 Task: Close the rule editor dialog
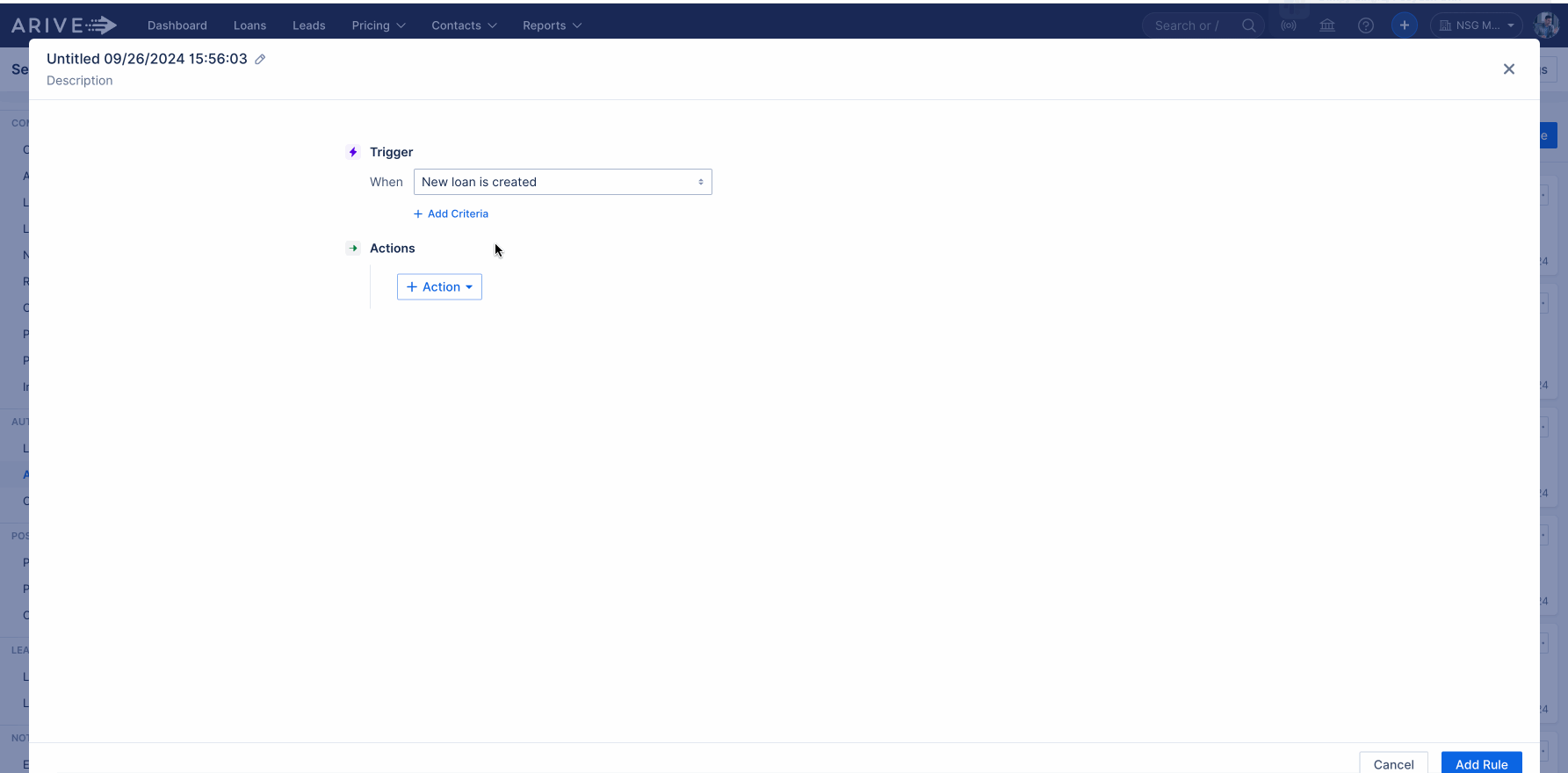(1509, 69)
